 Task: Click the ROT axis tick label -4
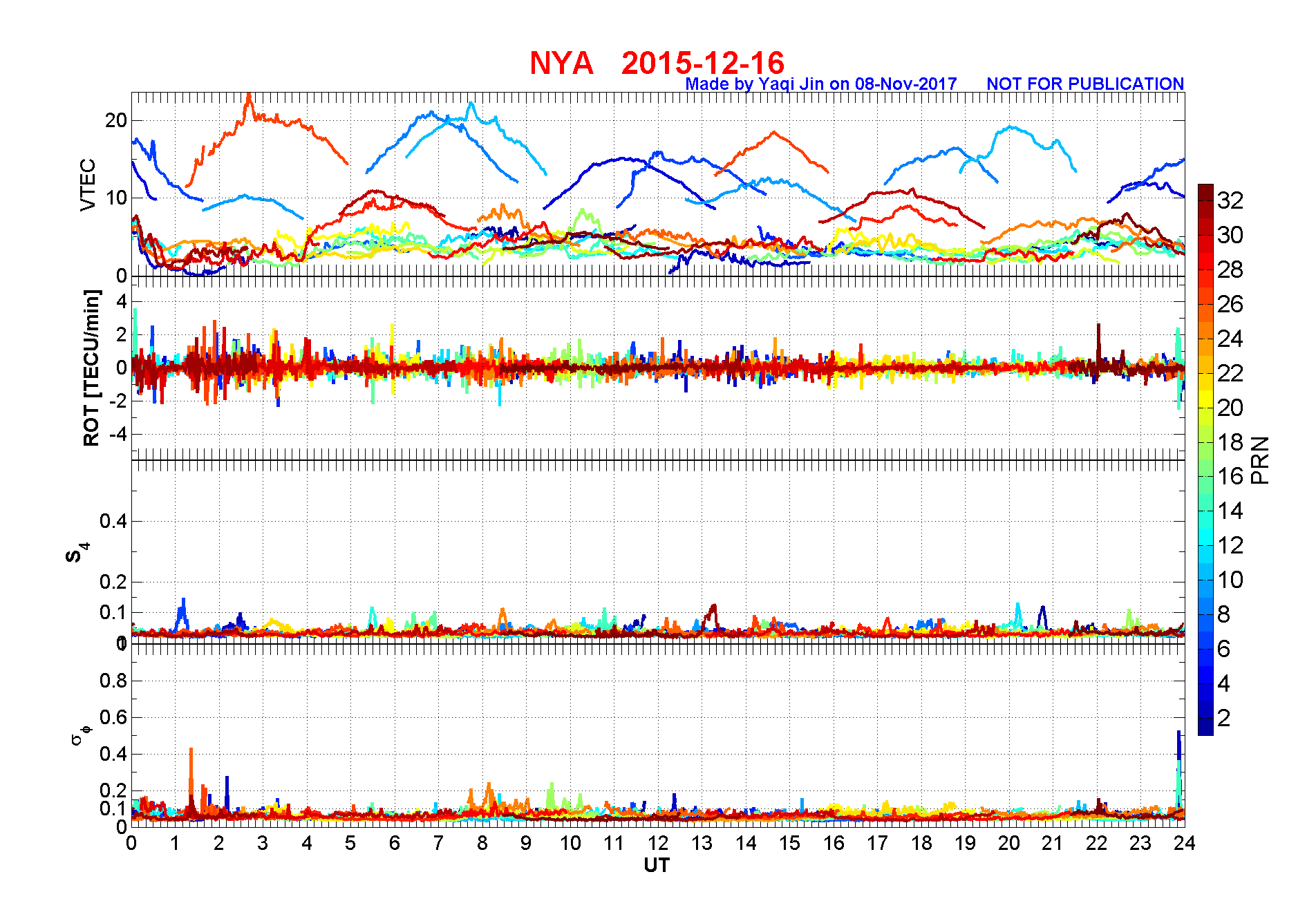[118, 435]
